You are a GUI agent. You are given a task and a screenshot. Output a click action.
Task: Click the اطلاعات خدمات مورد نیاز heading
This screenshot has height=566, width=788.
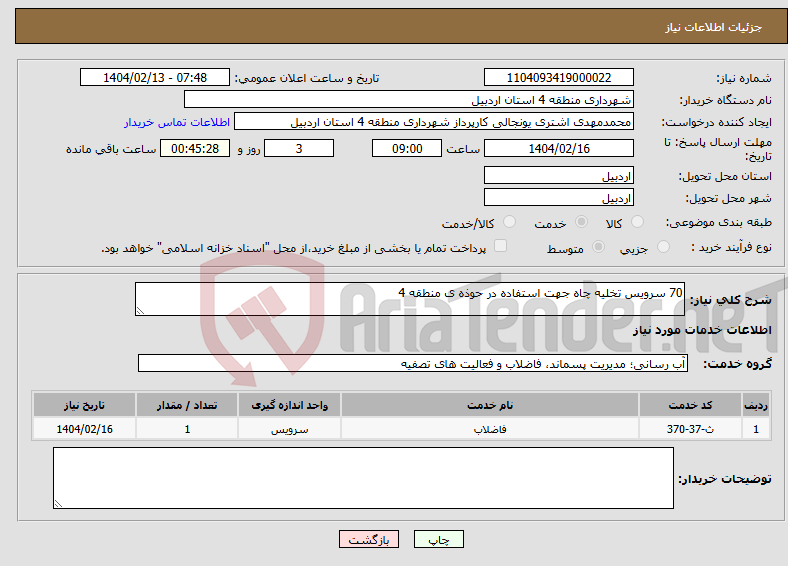702,330
